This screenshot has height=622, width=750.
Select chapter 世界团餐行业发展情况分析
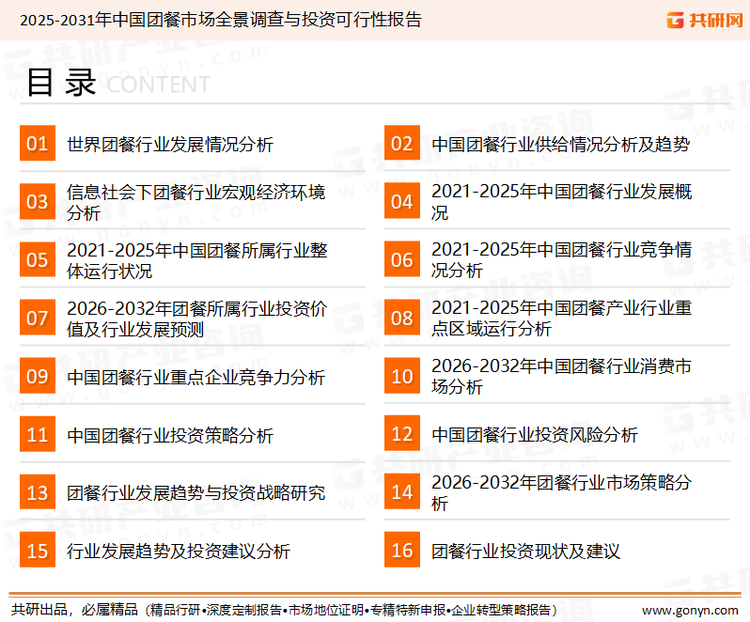click(x=170, y=144)
